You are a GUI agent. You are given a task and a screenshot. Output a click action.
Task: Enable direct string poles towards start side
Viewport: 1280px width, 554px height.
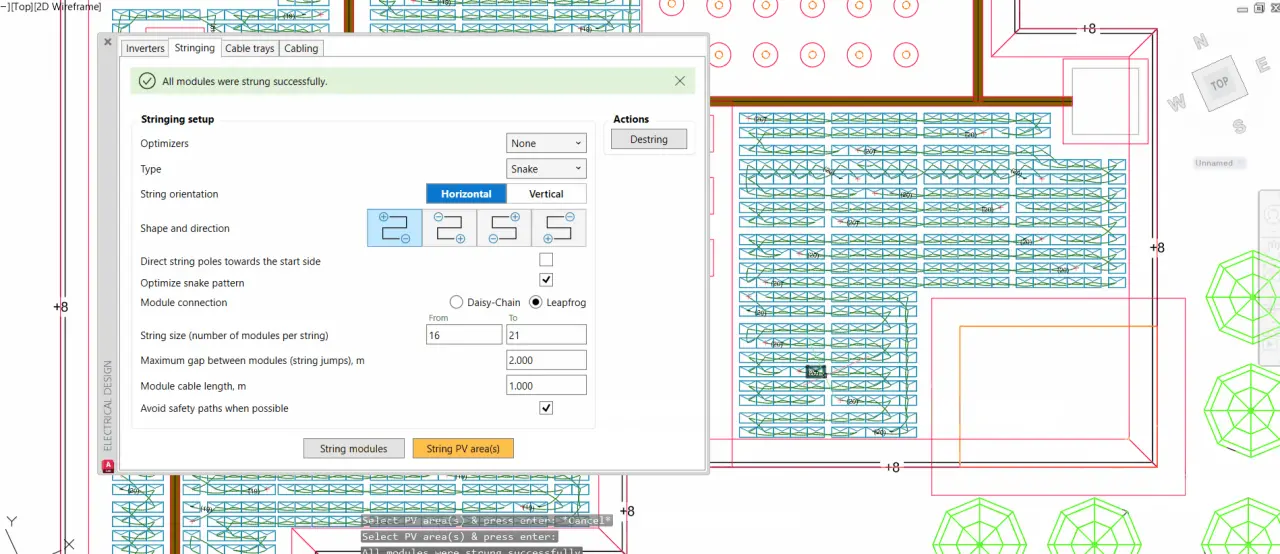pos(546,260)
